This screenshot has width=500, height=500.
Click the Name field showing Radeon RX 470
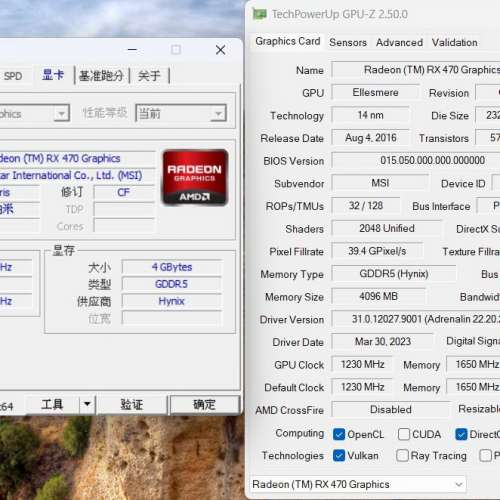(x=416, y=70)
